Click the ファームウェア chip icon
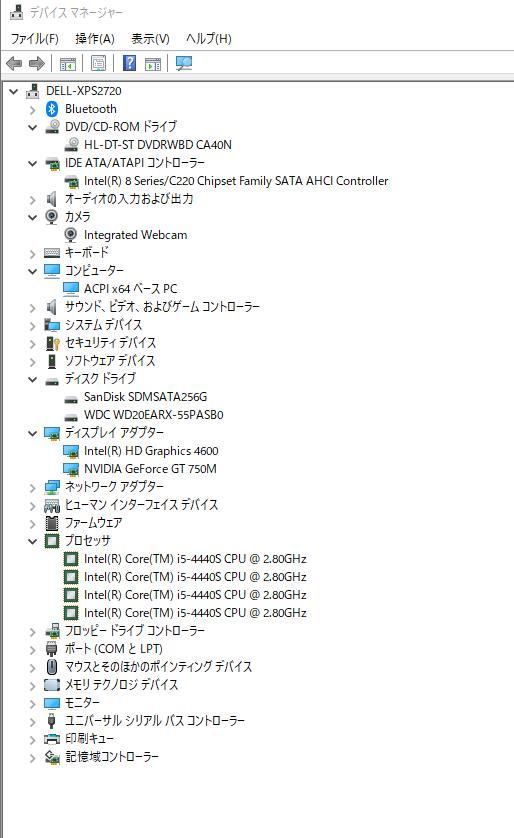The image size is (514, 838). 52,523
